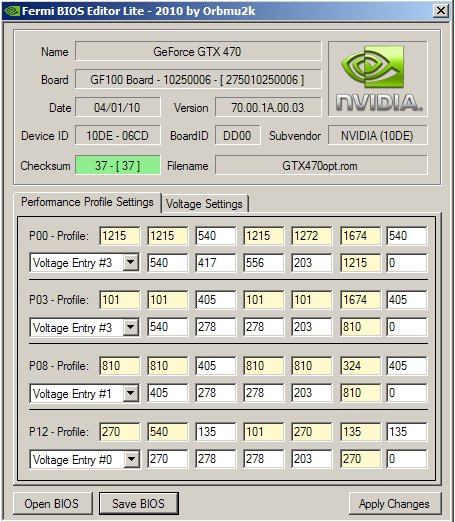Click the BoardID field DD00
Screen dimensions: 455x522
(x=238, y=135)
